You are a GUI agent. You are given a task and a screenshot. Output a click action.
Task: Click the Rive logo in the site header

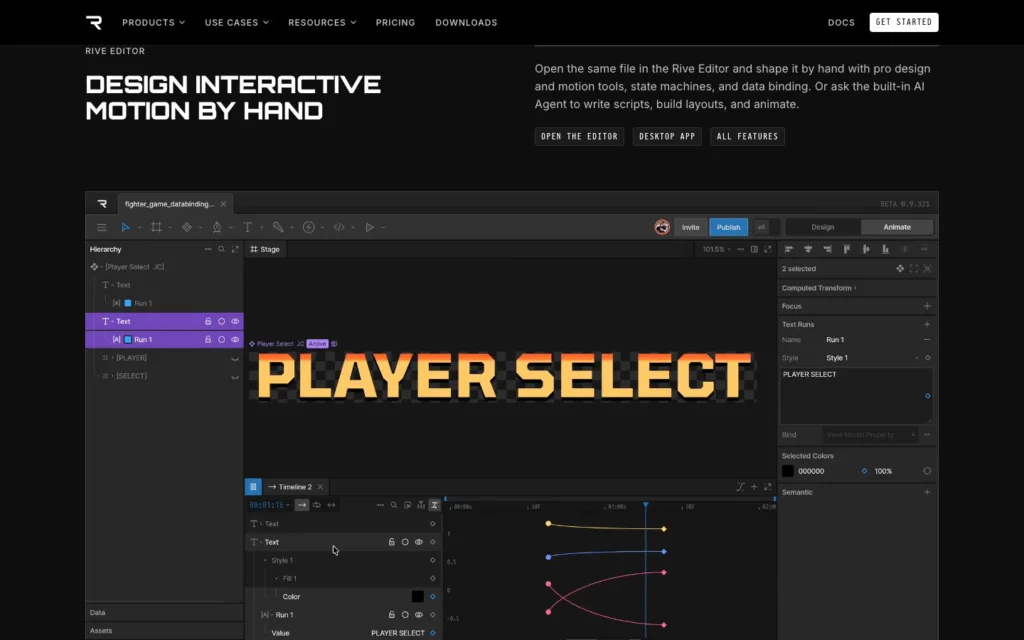94,22
